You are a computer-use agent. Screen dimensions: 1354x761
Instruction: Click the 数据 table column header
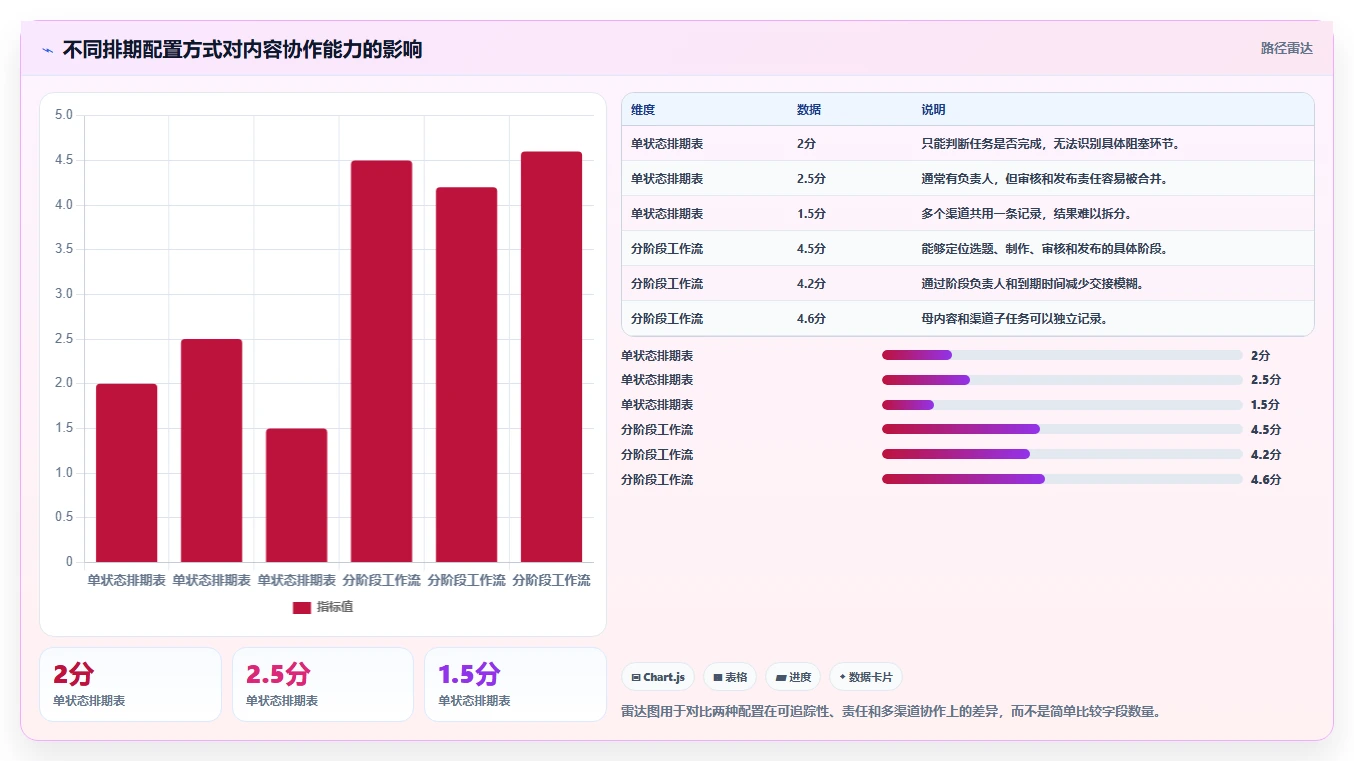809,110
